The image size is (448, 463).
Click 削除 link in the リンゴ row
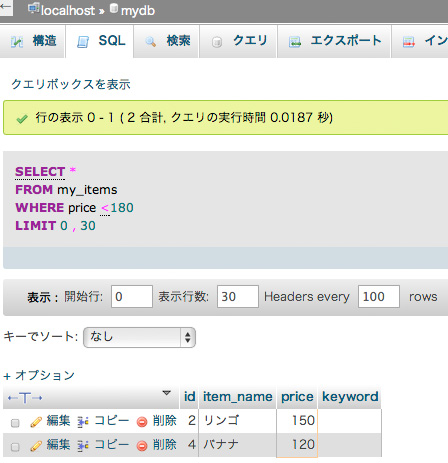[x=165, y=421]
